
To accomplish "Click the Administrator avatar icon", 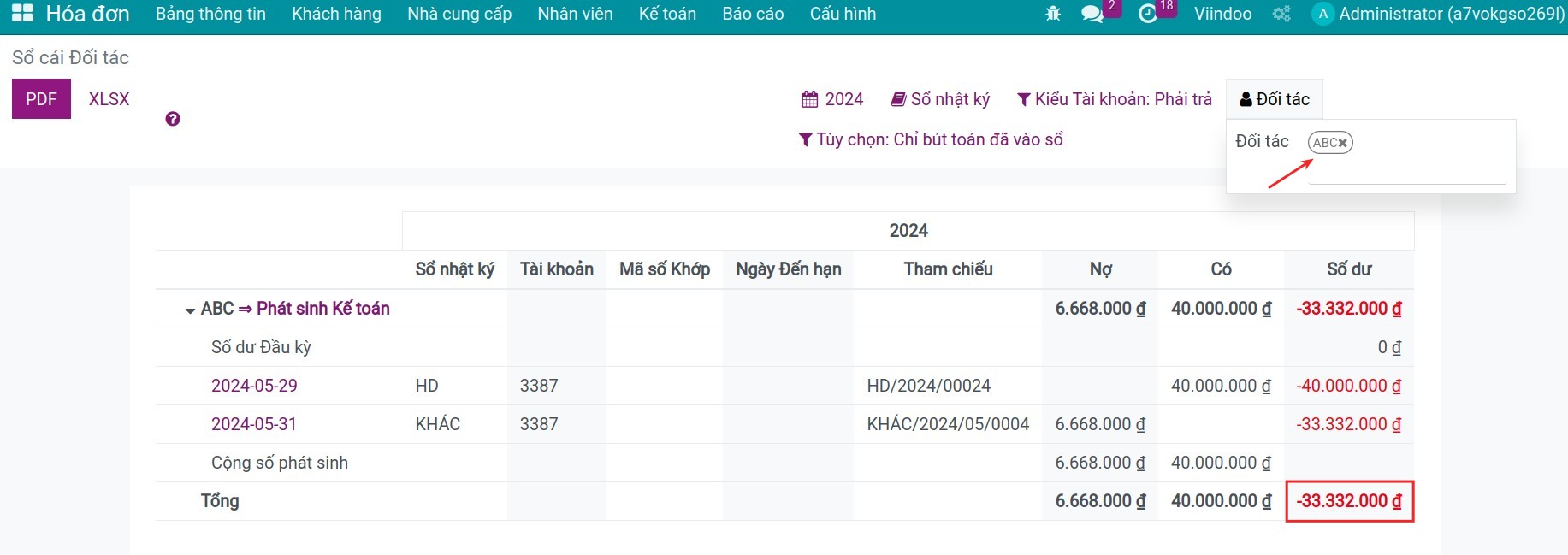I will click(1322, 14).
